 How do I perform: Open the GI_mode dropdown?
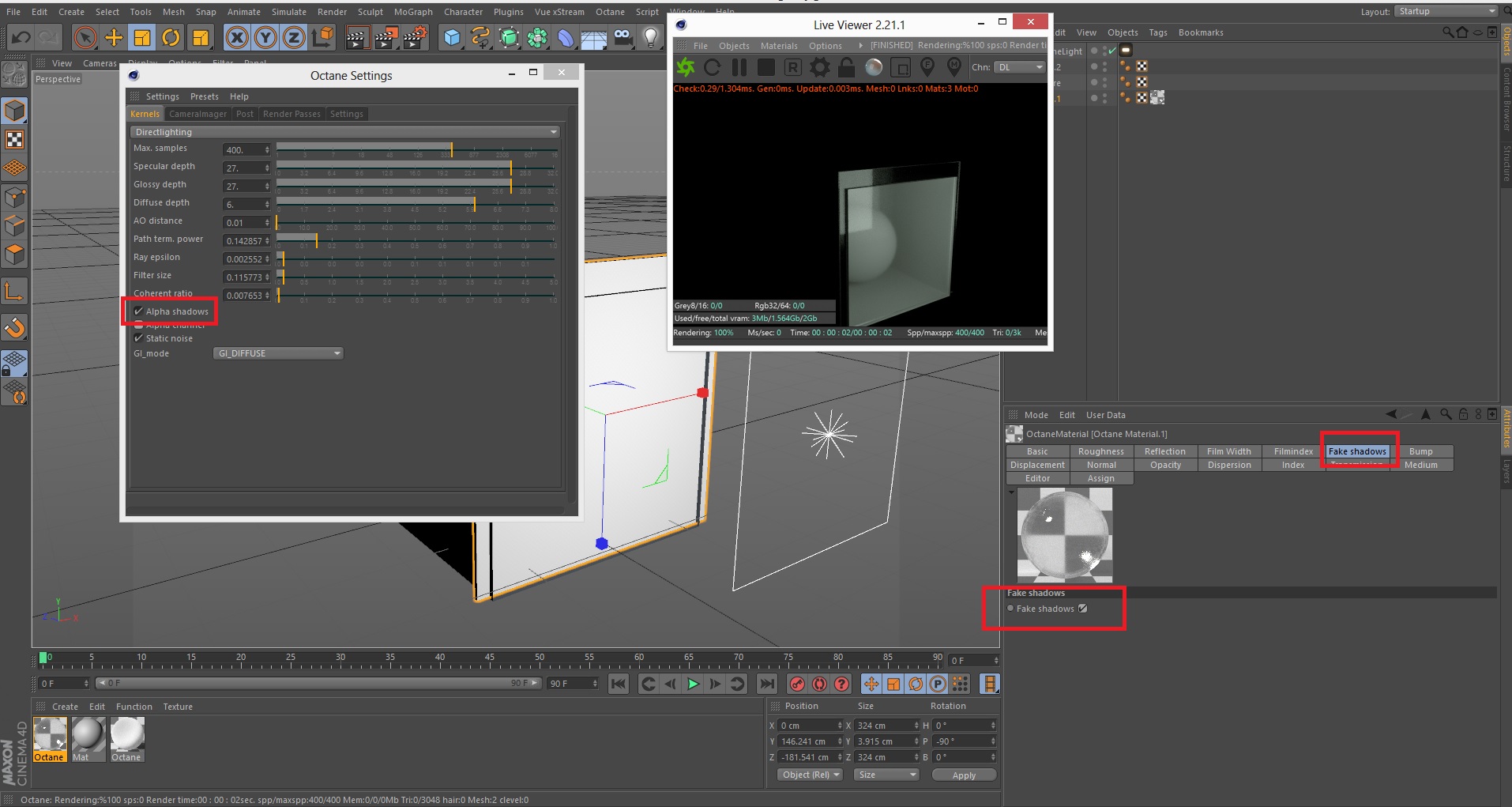278,353
